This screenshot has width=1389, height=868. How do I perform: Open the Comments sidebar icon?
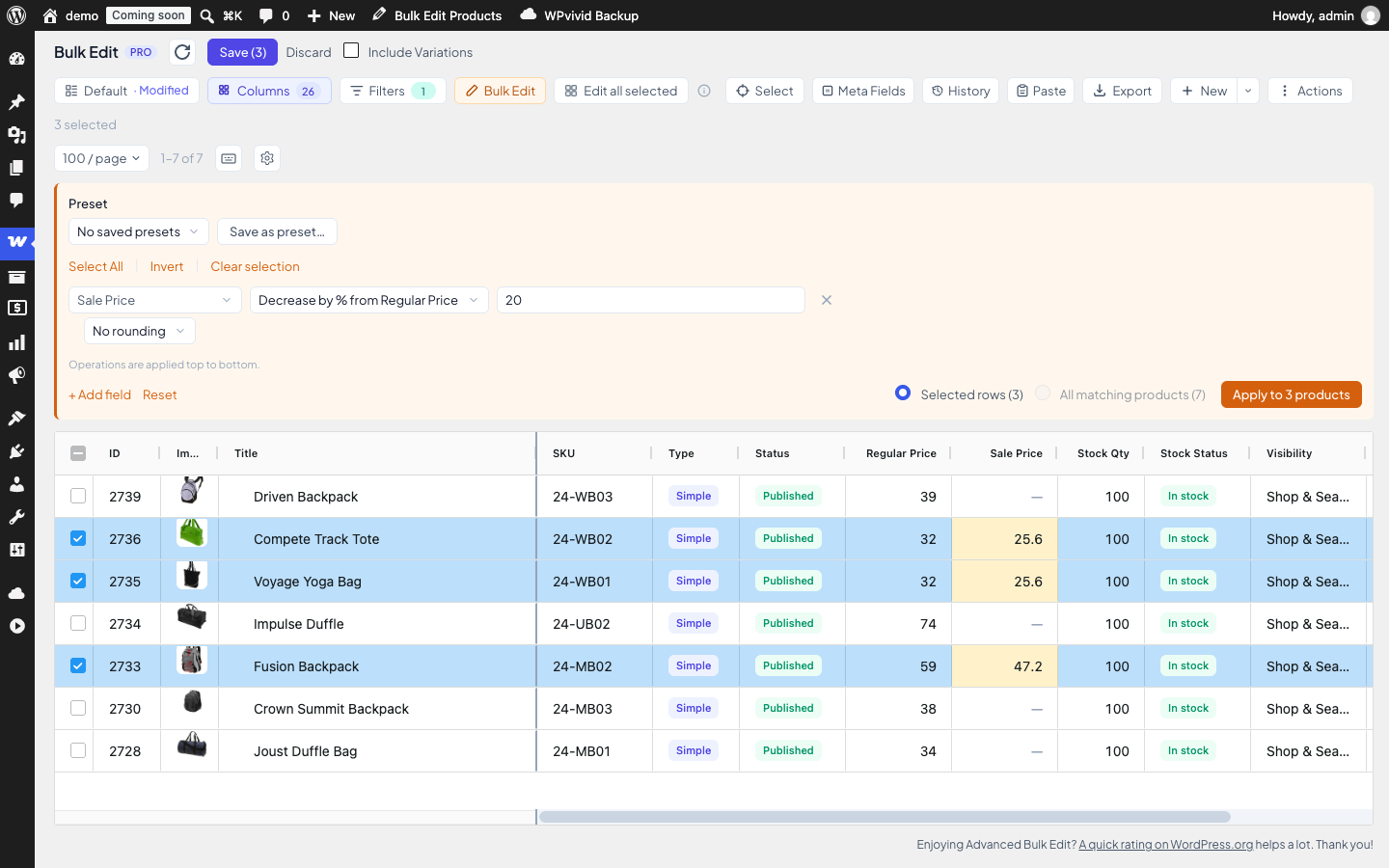17,201
